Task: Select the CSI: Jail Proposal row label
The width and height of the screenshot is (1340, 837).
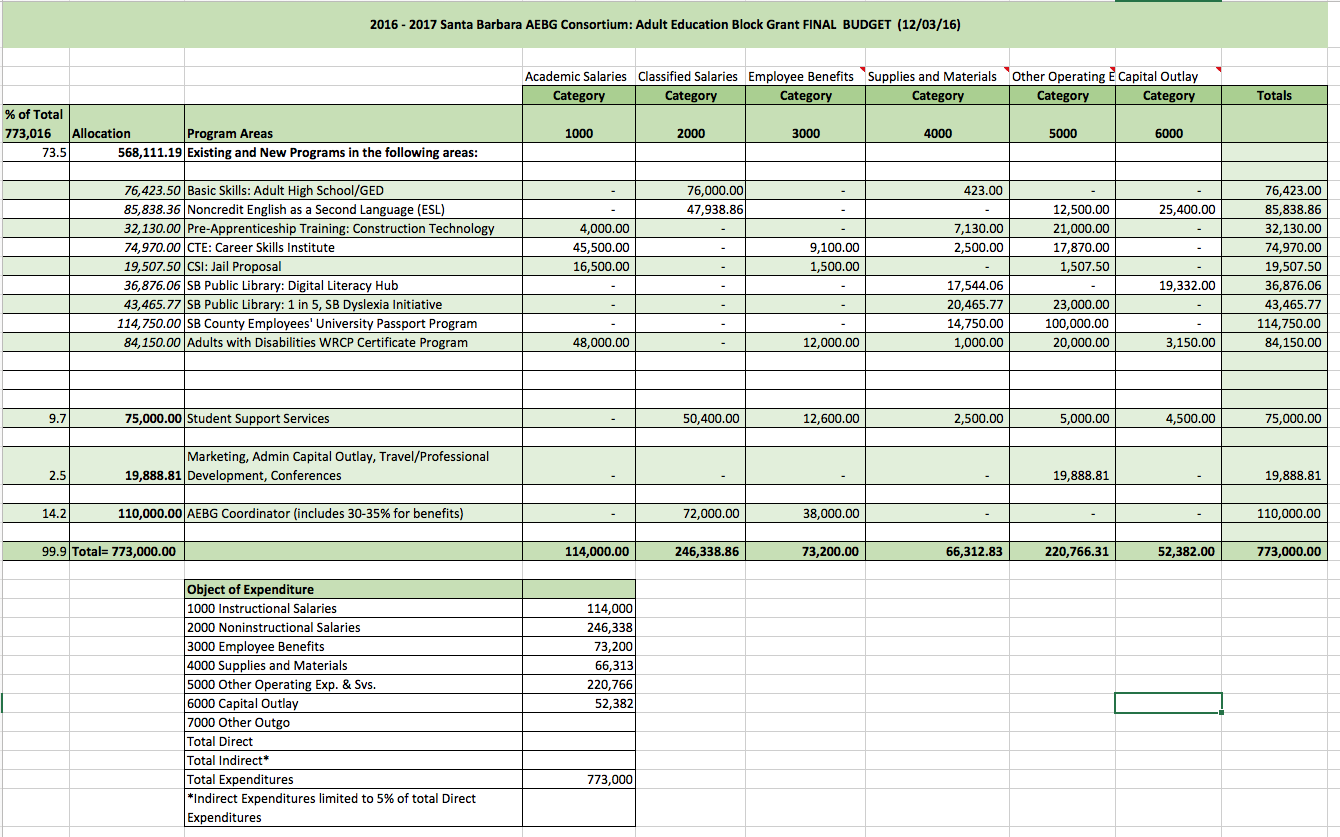Action: (234, 266)
